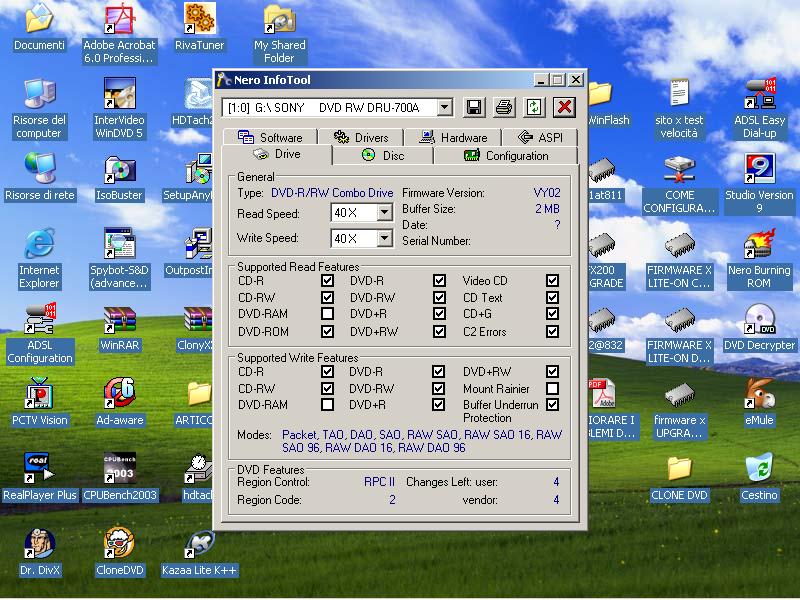
Task: Click the VY02 firmware version value
Action: 547,193
